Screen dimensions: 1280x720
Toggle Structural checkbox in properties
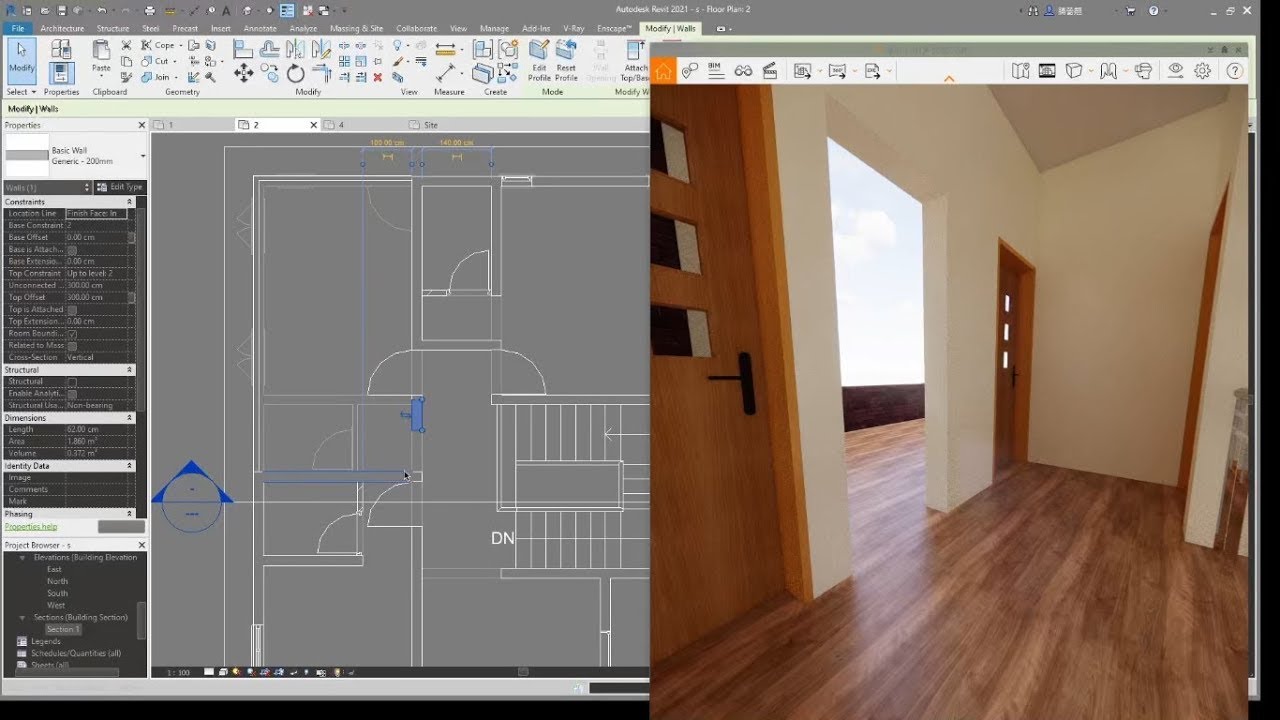pos(72,382)
